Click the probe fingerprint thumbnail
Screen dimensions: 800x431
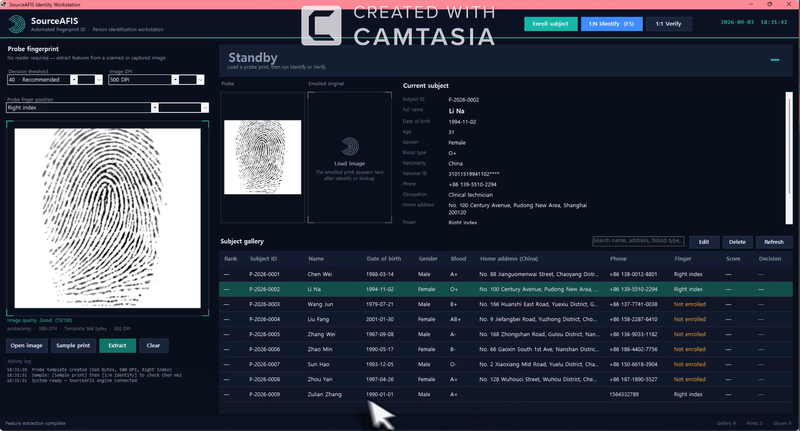tap(263, 157)
